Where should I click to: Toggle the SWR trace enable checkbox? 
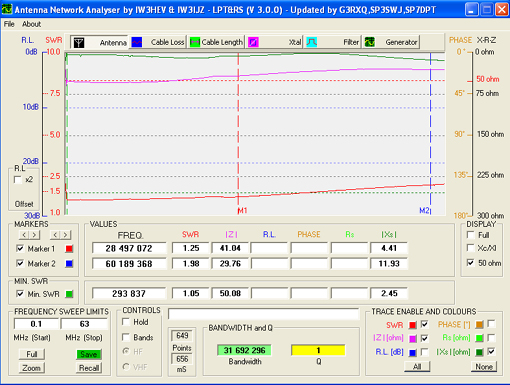tap(424, 324)
